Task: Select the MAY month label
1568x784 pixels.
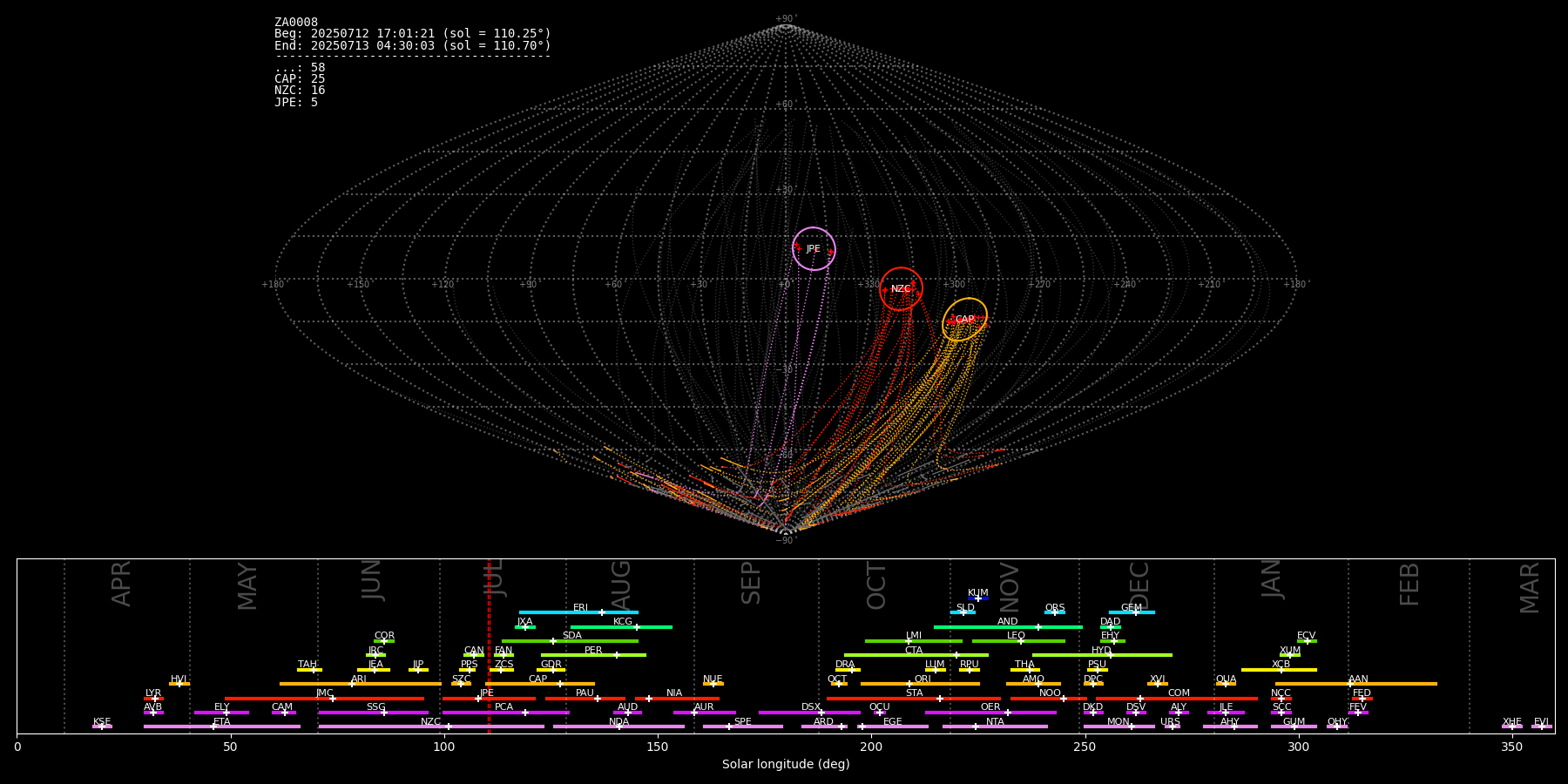Action: pyautogui.click(x=247, y=586)
